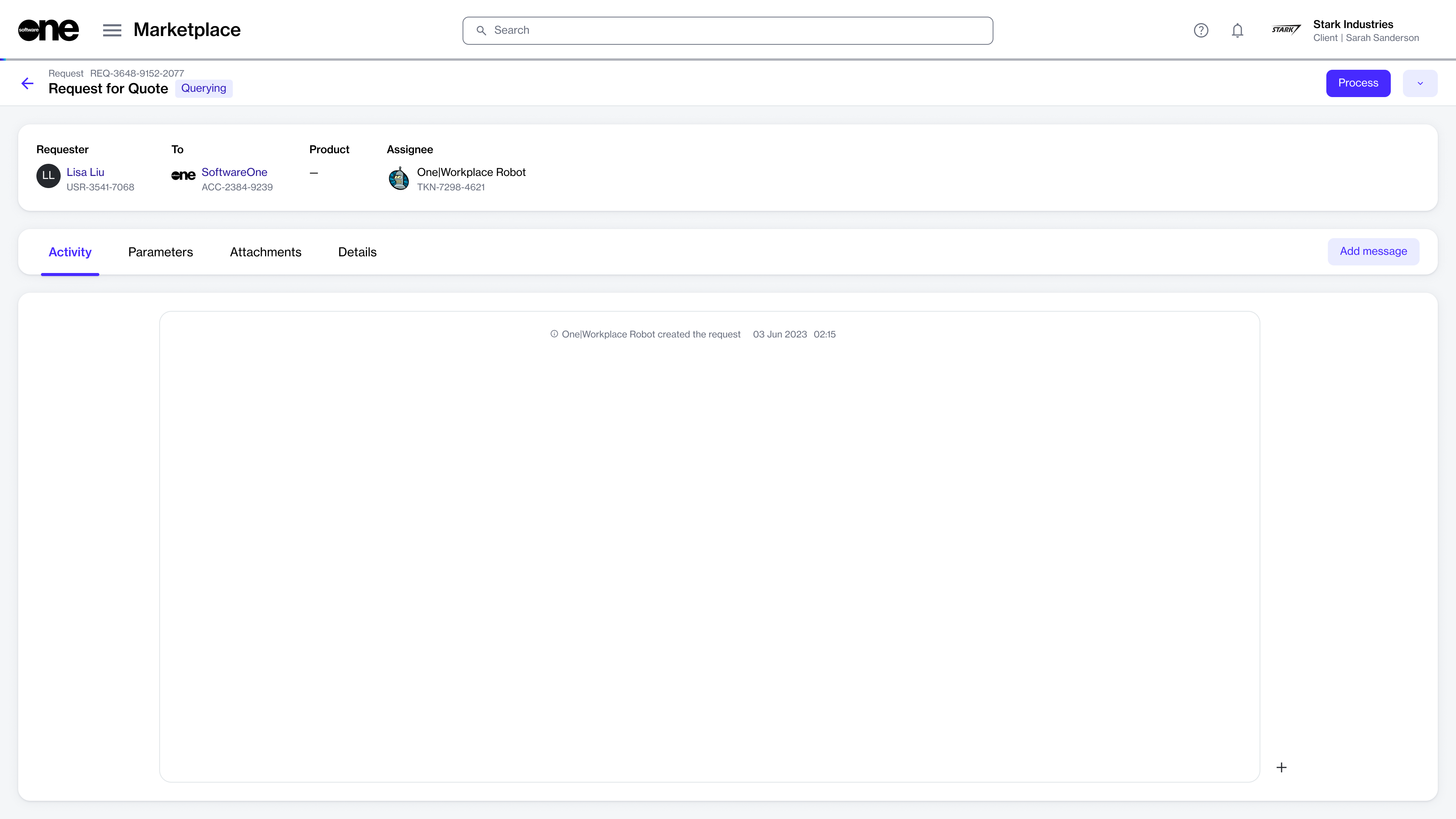This screenshot has height=819, width=1456.
Task: Click Lisa Liu's LL avatar
Action: pos(48,176)
